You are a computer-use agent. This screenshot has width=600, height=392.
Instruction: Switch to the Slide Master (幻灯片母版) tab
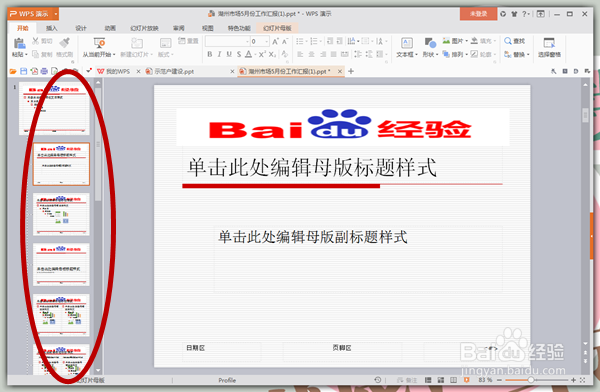tap(277, 28)
